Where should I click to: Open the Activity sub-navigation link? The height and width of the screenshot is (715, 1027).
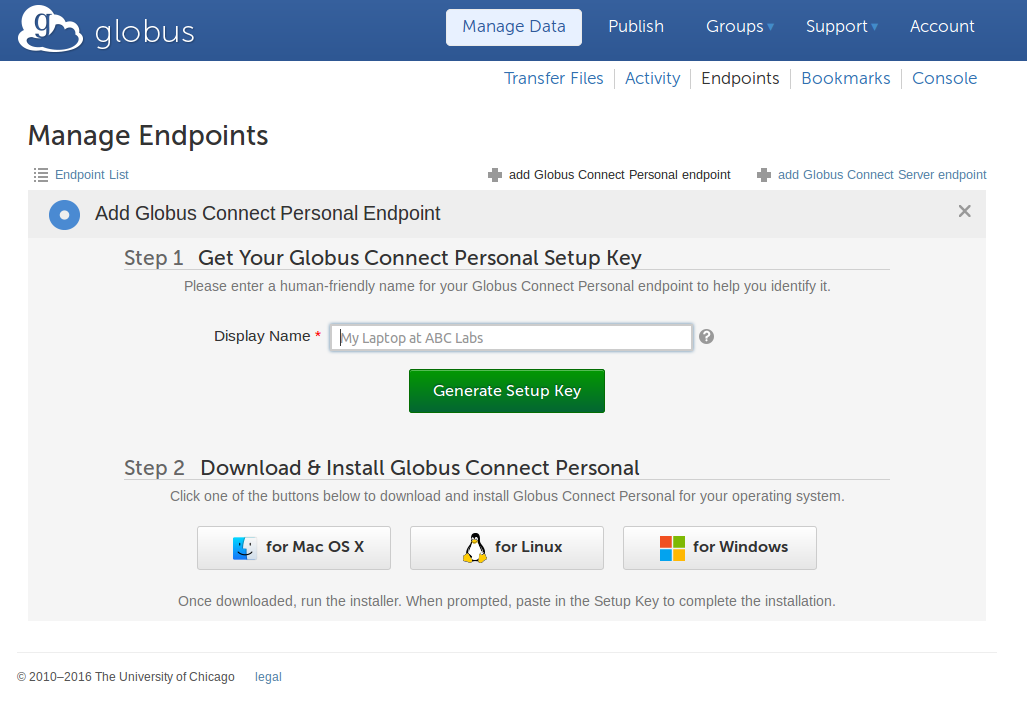click(x=652, y=79)
